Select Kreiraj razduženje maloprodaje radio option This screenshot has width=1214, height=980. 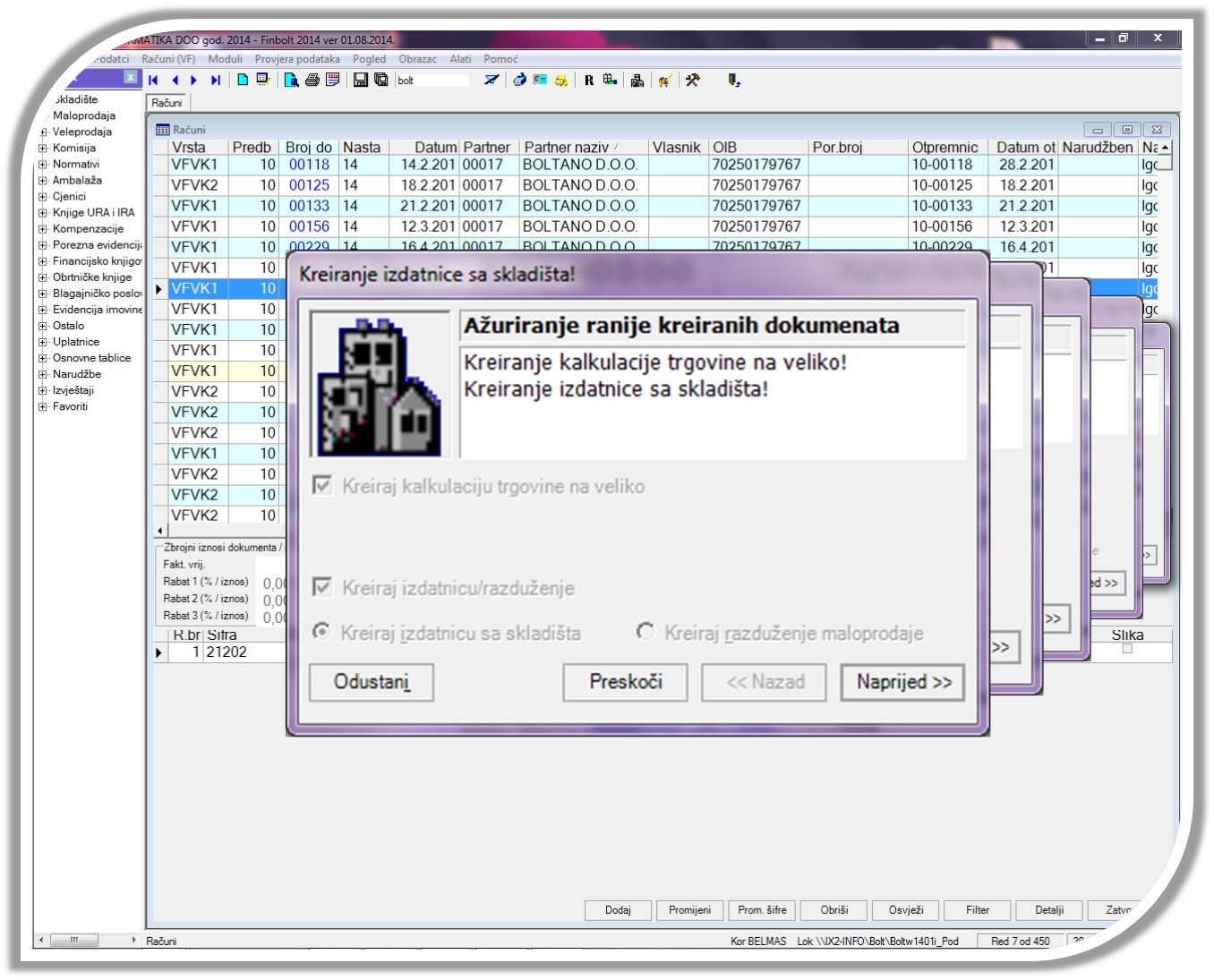tap(645, 632)
